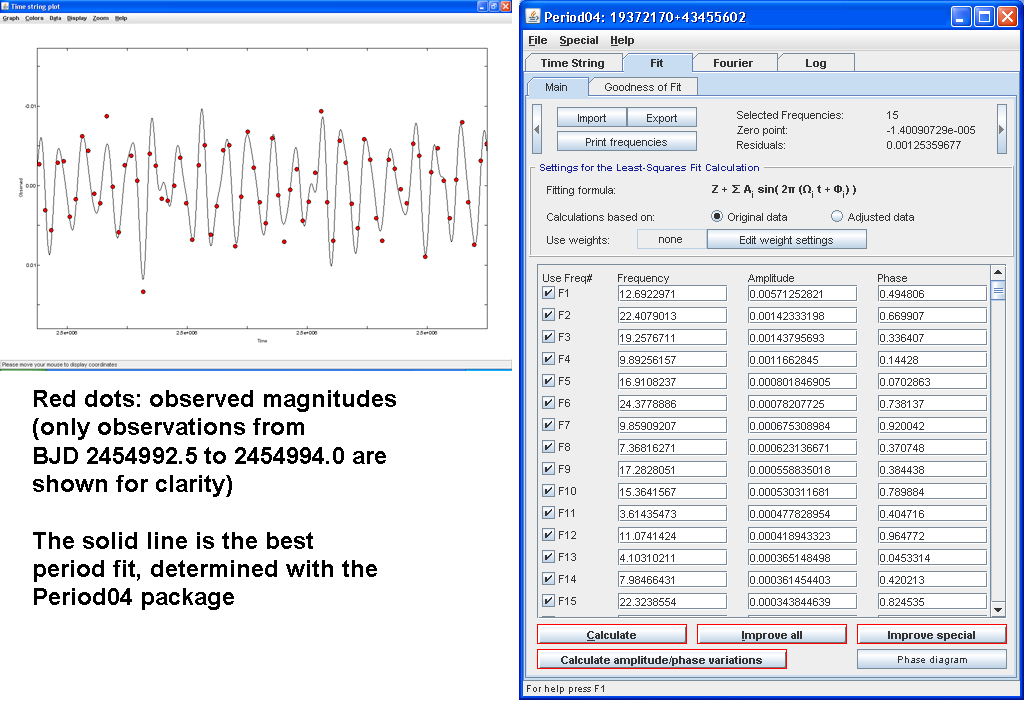Click Print frequencies button
This screenshot has height=719, width=1024.
coord(626,142)
